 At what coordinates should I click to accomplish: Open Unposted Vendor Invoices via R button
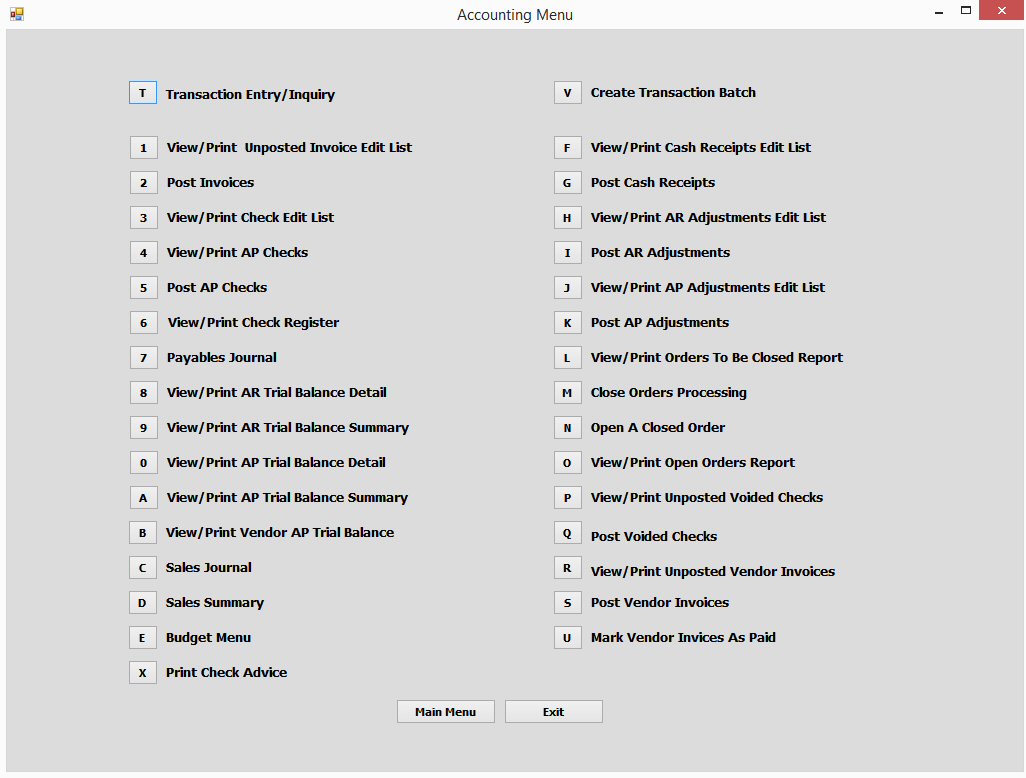(567, 568)
